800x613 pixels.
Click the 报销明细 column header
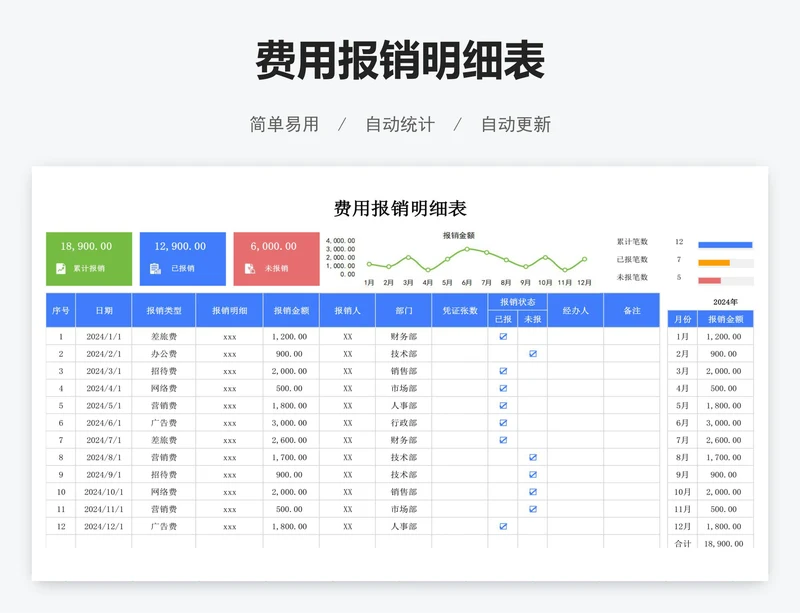[230, 310]
